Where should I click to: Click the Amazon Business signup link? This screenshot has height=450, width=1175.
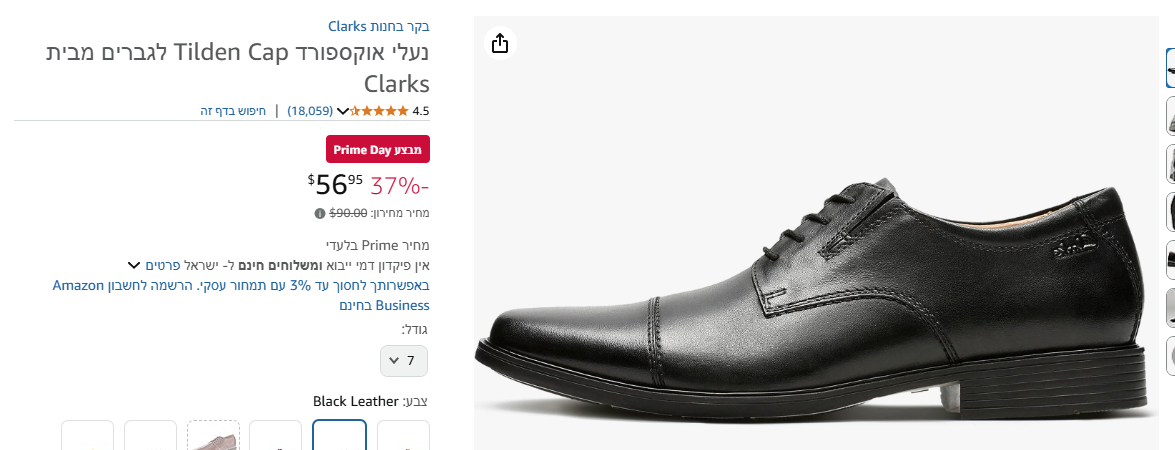point(241,295)
